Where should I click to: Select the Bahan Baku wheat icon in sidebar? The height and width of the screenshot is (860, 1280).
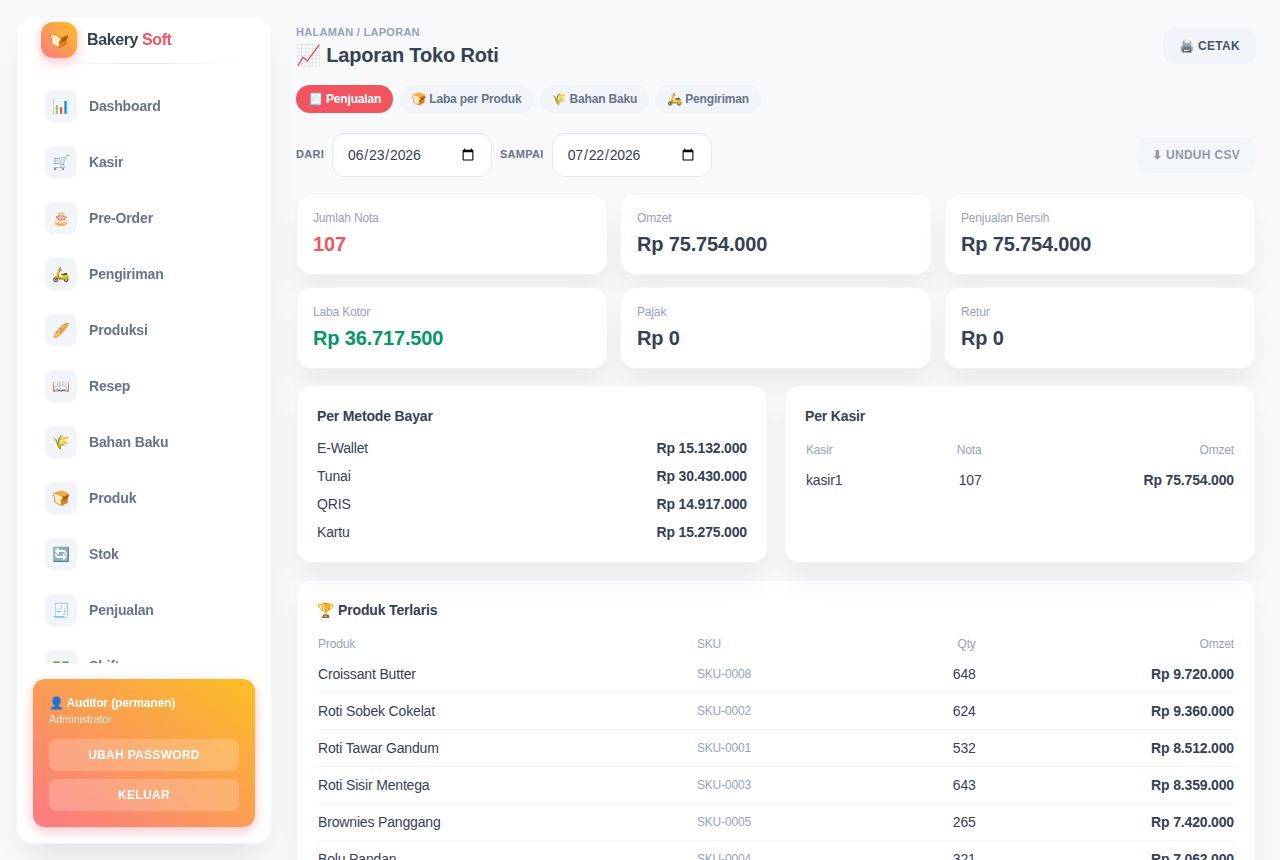(61, 442)
